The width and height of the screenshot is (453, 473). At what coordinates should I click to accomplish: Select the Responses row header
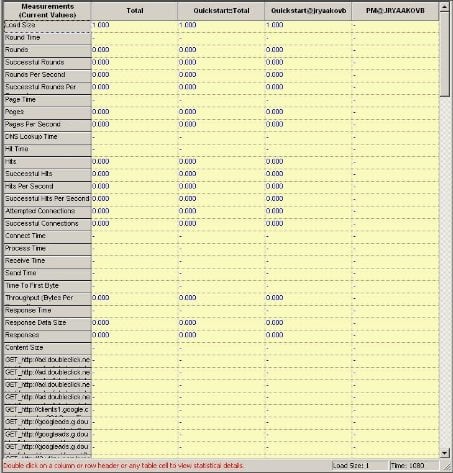(47, 336)
